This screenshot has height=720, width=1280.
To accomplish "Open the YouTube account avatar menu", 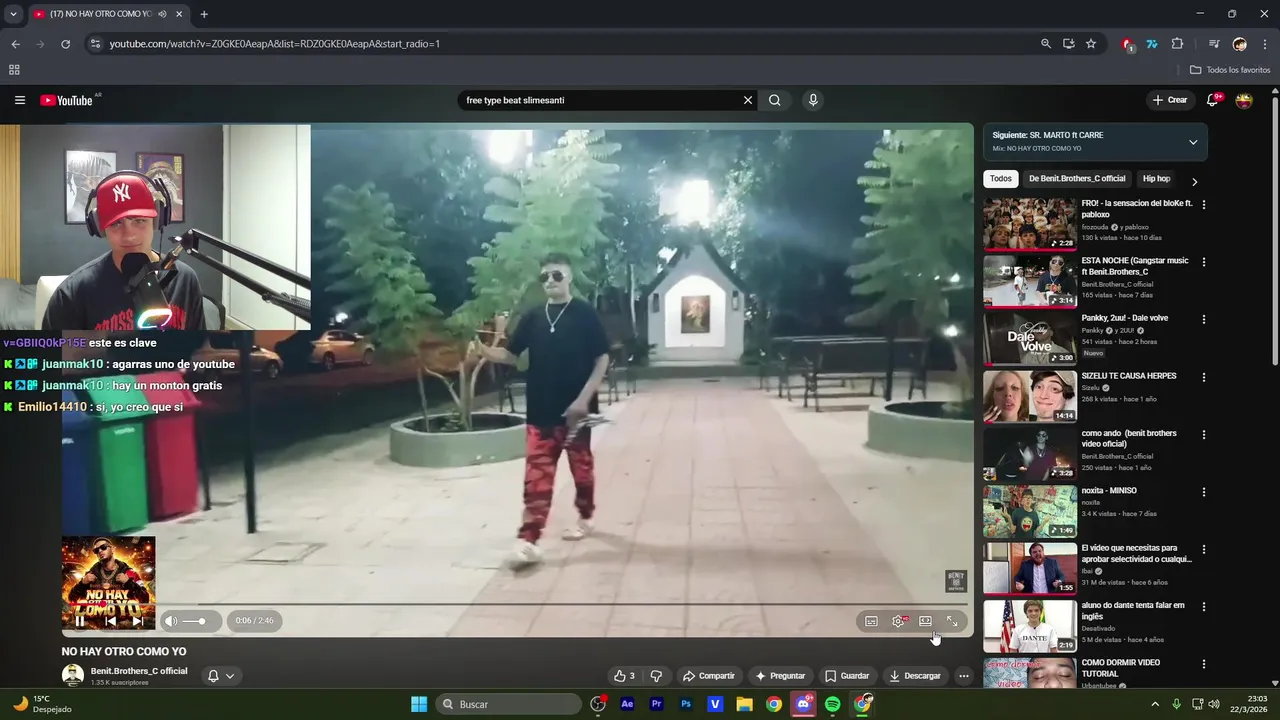I will [x=1244, y=100].
